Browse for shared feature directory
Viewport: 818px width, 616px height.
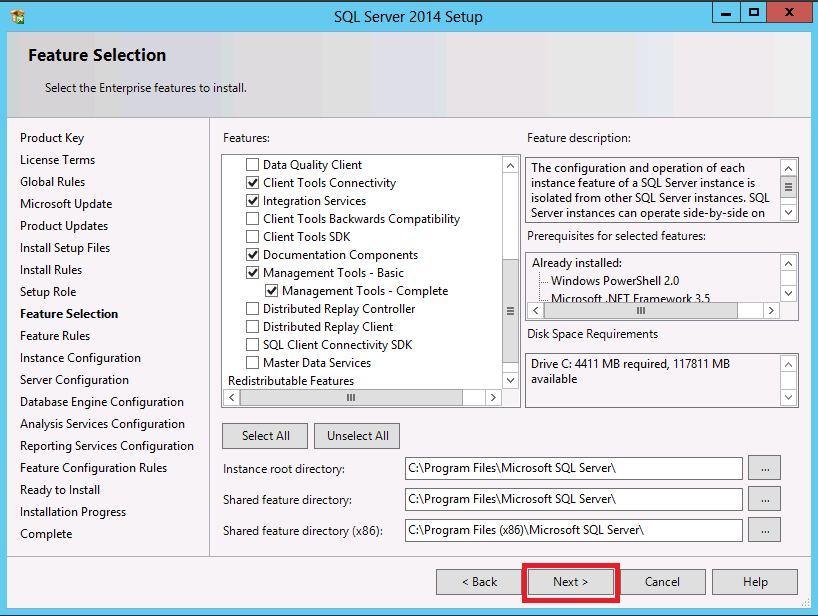(765, 499)
